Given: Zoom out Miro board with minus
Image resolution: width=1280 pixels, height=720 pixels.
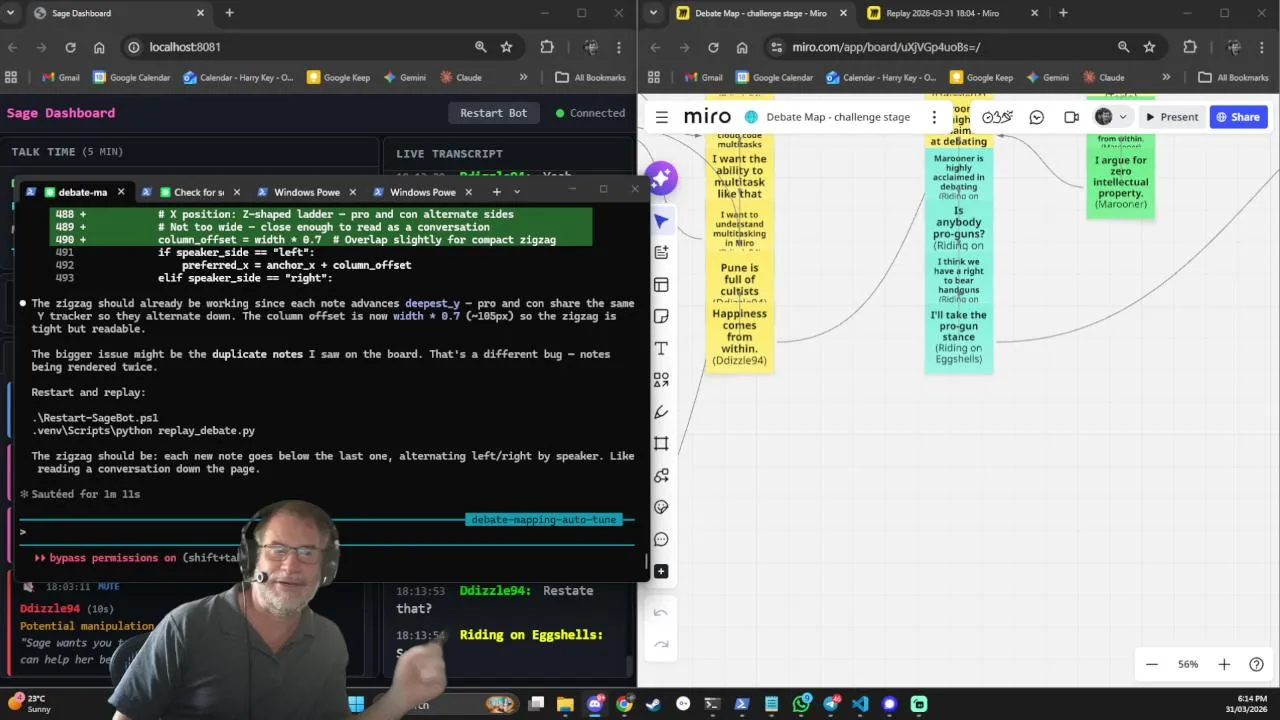Looking at the screenshot, I should click(x=1152, y=664).
